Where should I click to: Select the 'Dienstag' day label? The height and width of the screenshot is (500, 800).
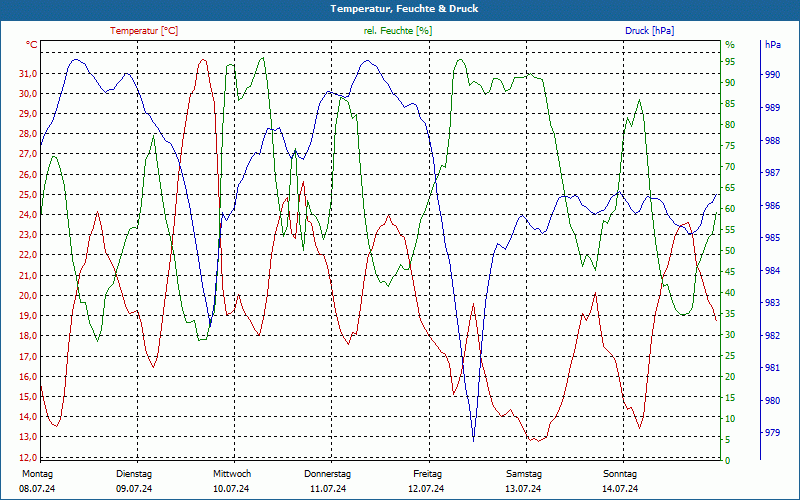click(x=134, y=473)
